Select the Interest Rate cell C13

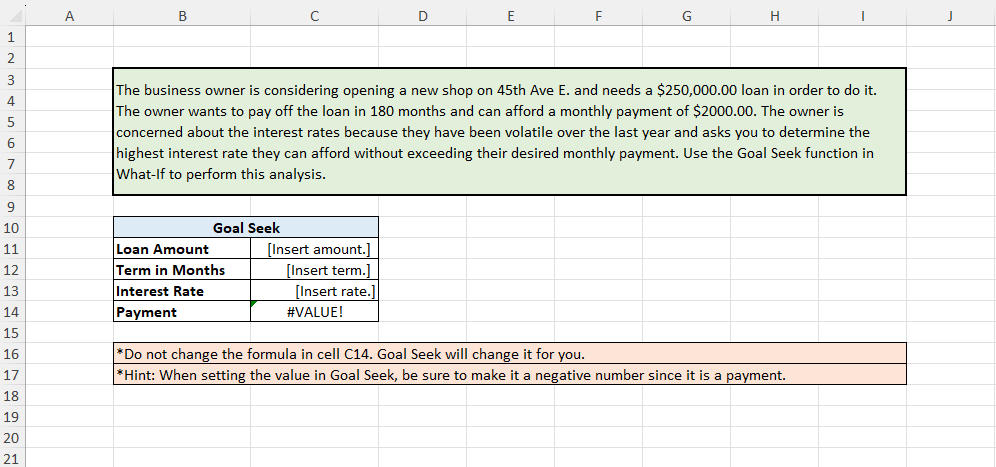tap(314, 290)
